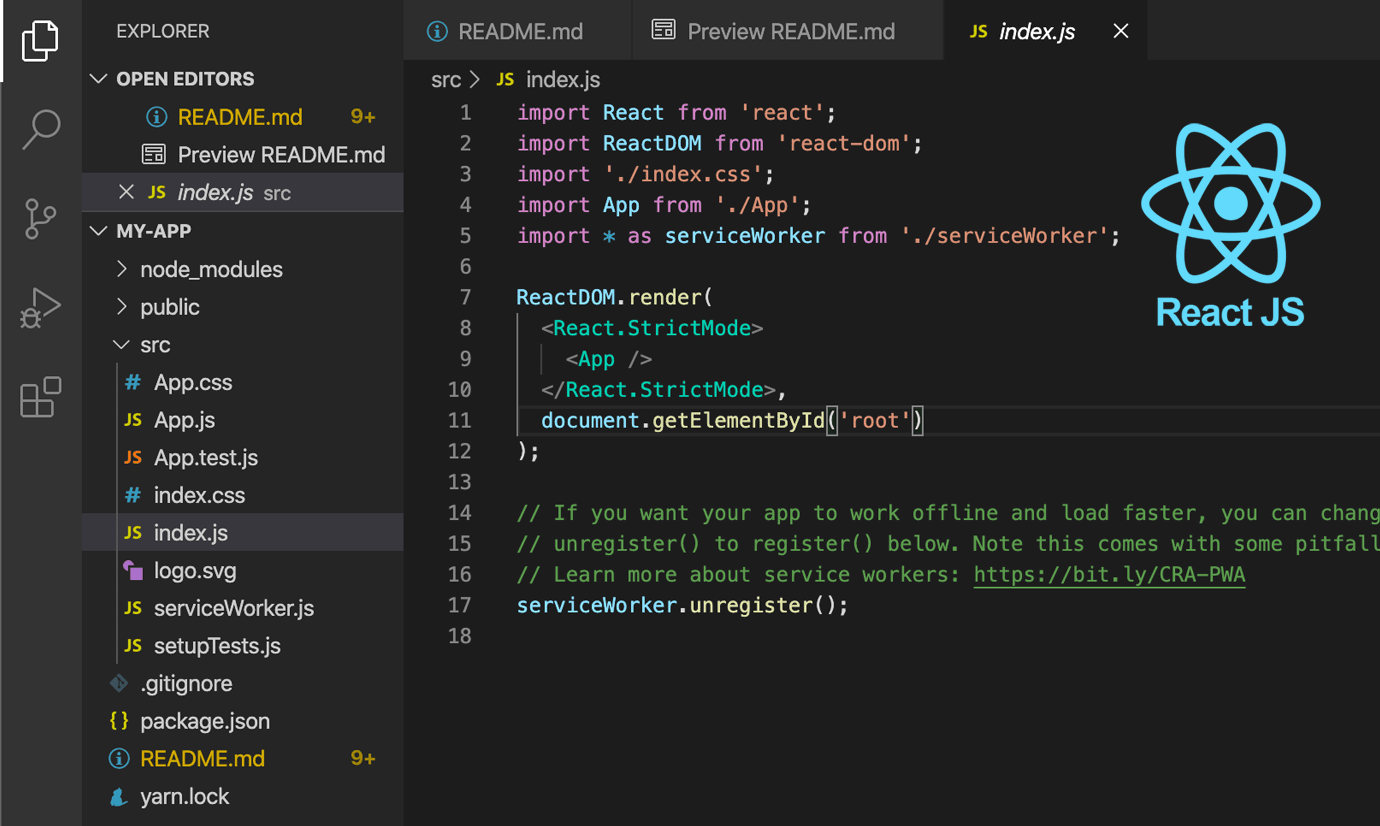Expand the node_modules folder
This screenshot has height=826, width=1380.
(211, 269)
